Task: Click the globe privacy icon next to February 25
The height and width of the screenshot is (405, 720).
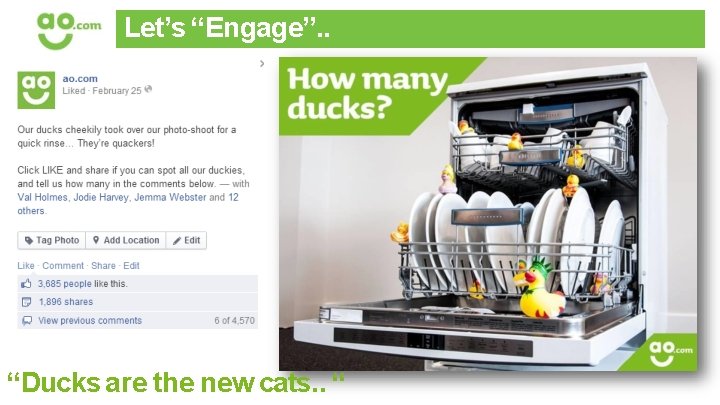Action: pos(148,90)
